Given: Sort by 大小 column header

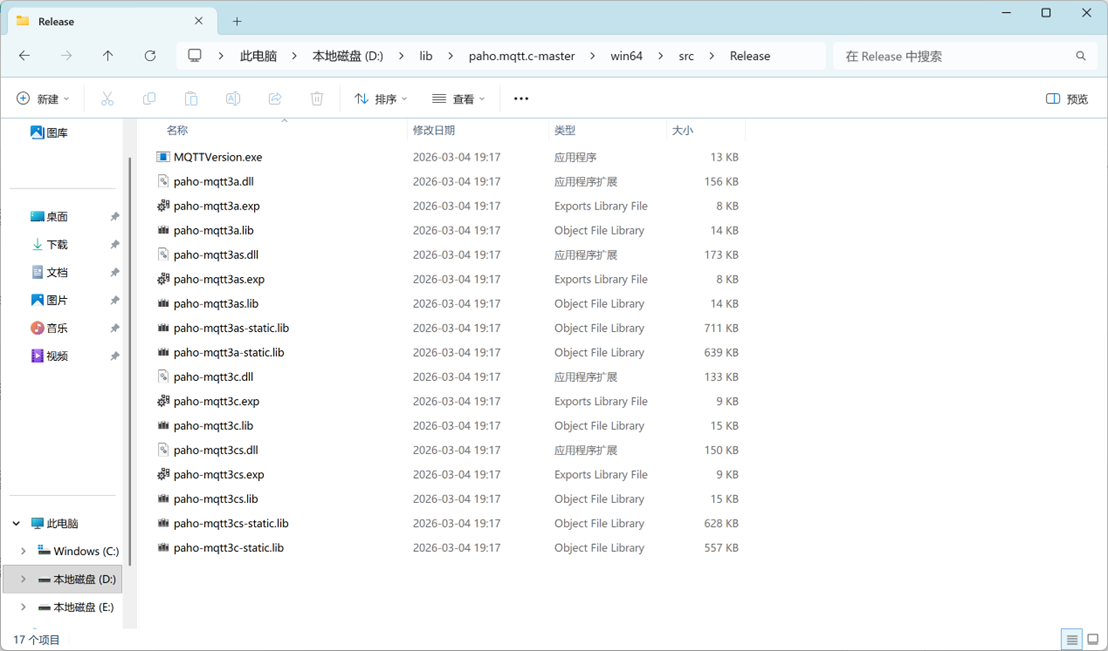Looking at the screenshot, I should (x=706, y=130).
